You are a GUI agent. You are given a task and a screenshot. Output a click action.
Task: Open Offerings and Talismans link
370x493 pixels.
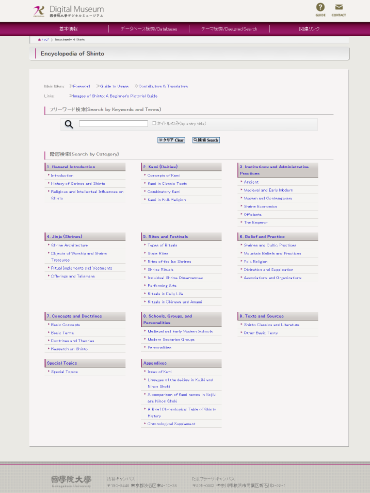click(73, 276)
